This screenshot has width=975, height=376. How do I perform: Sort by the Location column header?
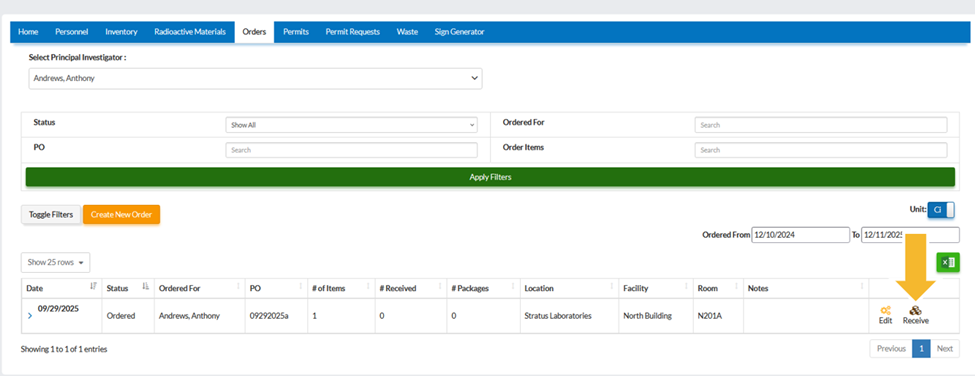click(569, 288)
